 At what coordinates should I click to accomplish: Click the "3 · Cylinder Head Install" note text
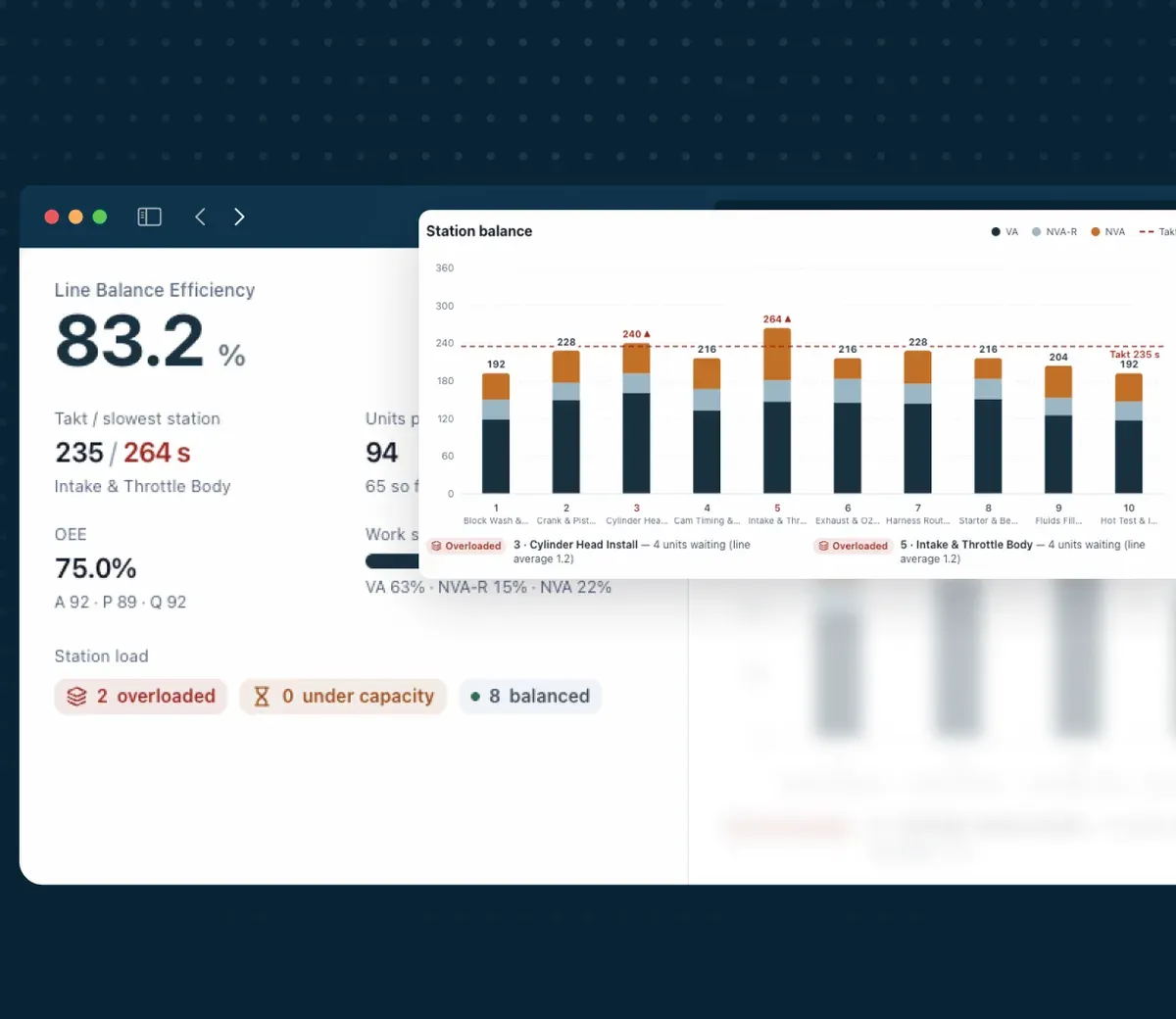tap(575, 545)
